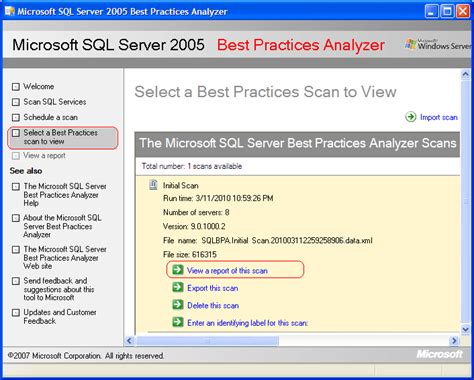
Task: Click Enter an identifying label for this scan
Action: [x=247, y=323]
